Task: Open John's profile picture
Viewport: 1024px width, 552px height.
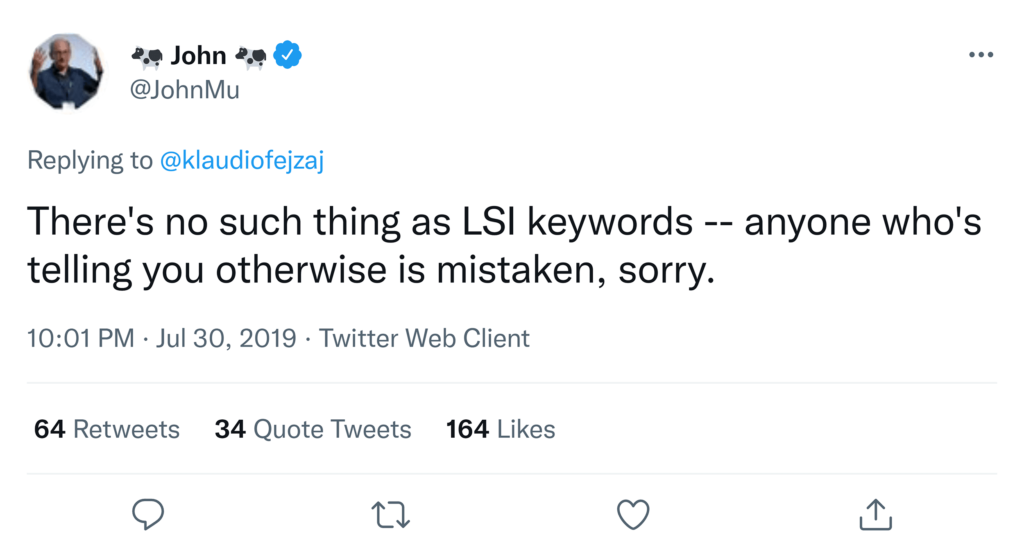Action: tap(66, 71)
